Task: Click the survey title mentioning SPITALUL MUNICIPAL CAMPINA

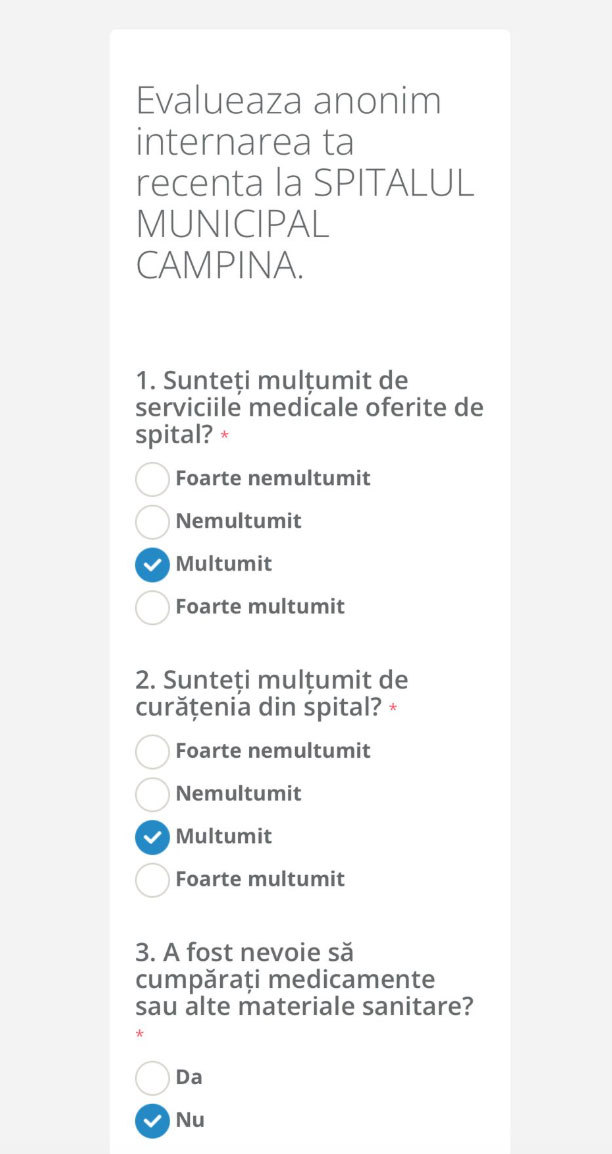Action: click(x=304, y=183)
